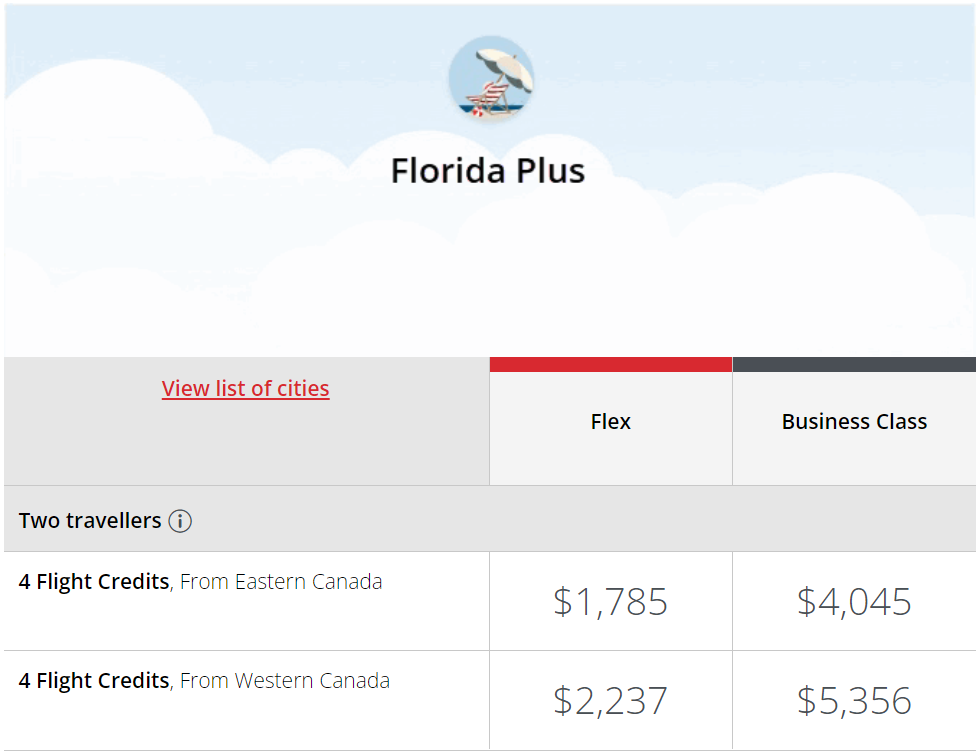The image size is (979, 754).
Task: Click the red bar above Flex
Action: click(610, 365)
